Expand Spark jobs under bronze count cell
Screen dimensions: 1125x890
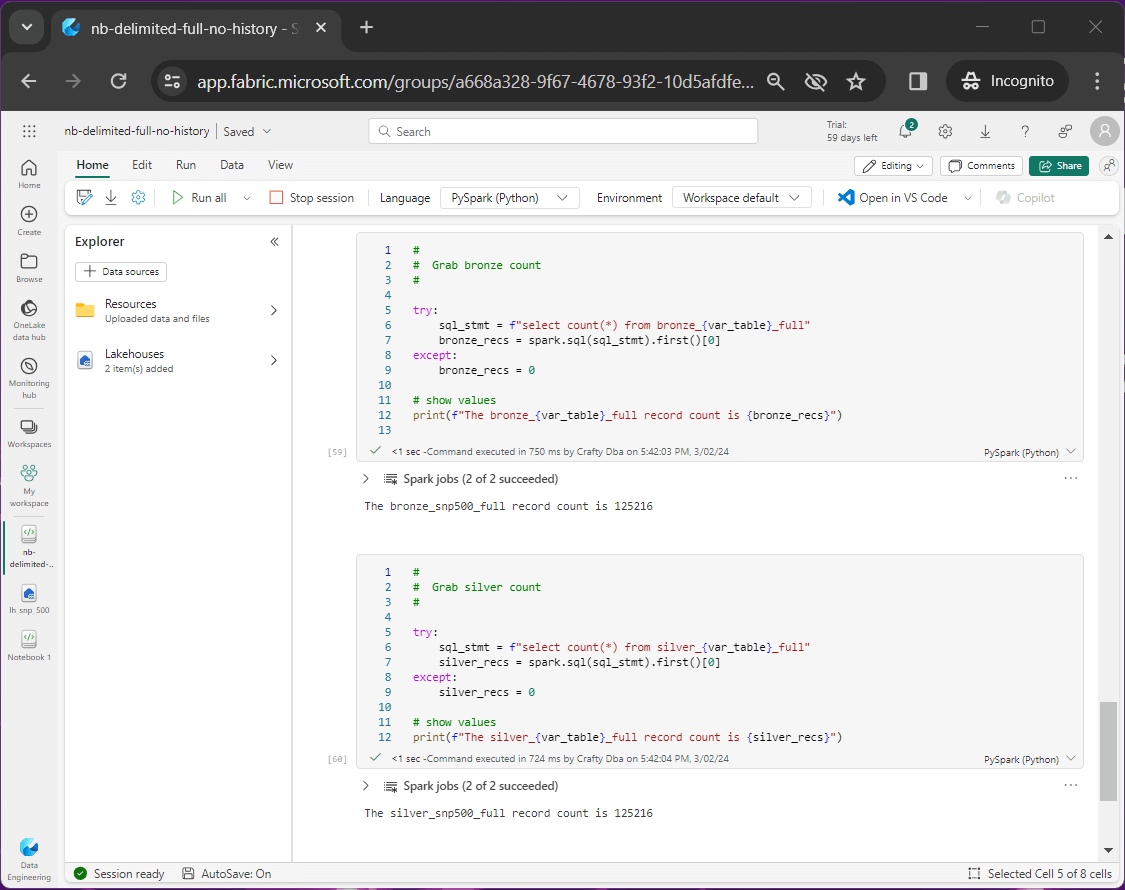click(x=366, y=479)
